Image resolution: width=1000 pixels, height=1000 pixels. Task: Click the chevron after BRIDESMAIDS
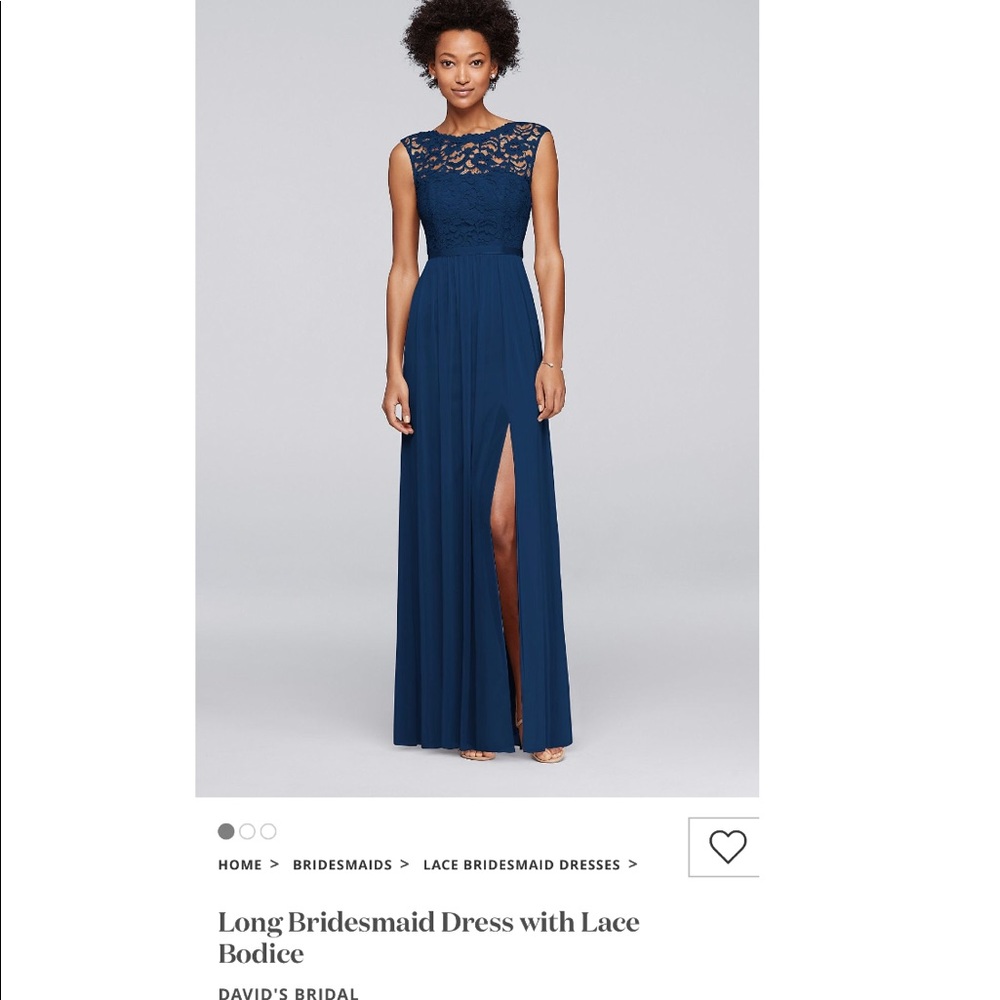(x=404, y=864)
